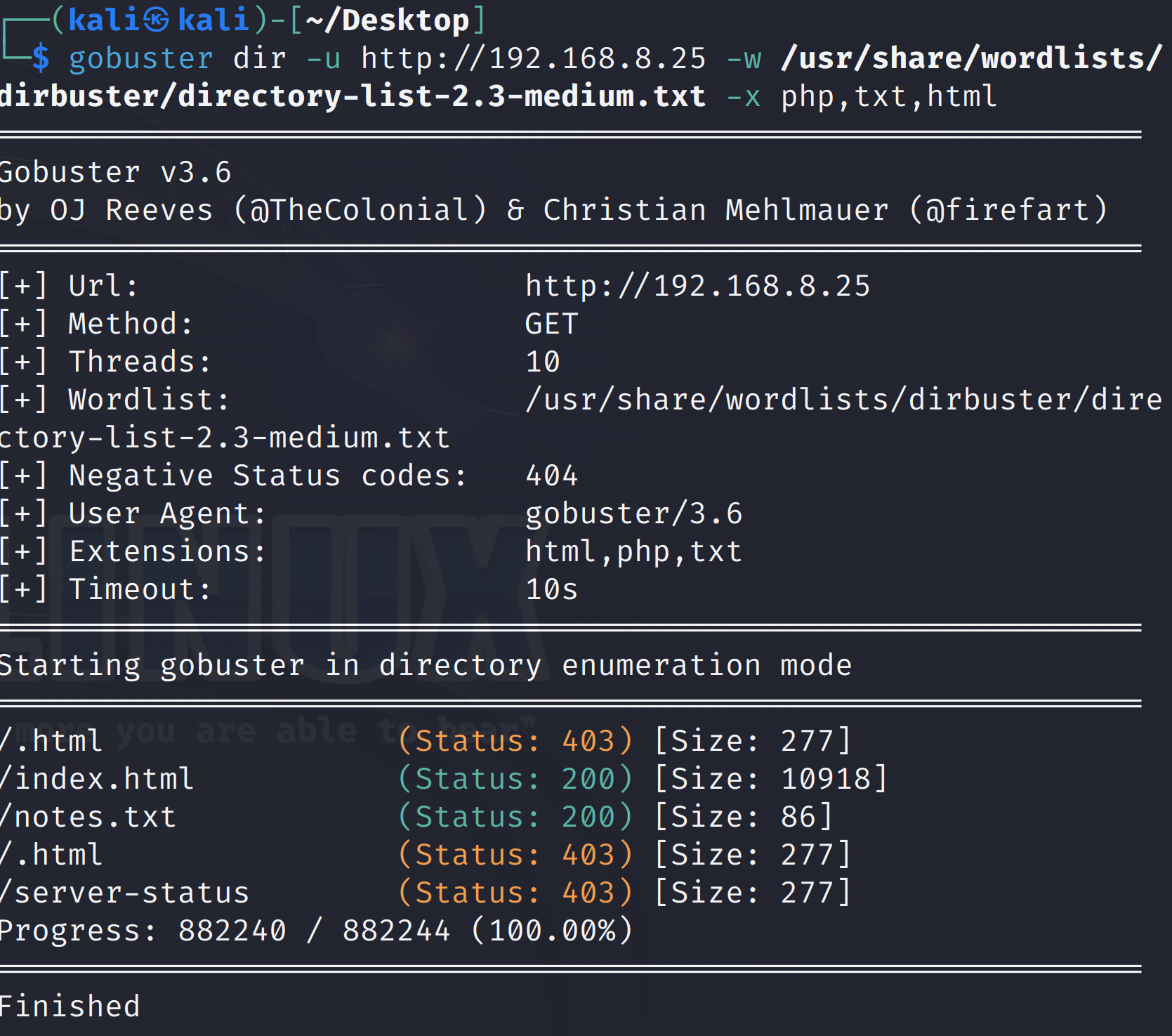Click the -x flag in the command
Viewport: 1172px width, 1036px height.
click(744, 96)
